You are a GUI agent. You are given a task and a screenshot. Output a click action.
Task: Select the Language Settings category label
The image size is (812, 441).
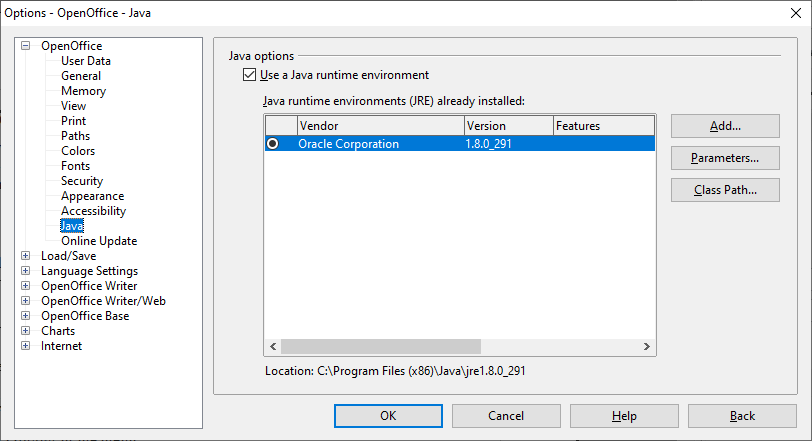pyautogui.click(x=90, y=271)
